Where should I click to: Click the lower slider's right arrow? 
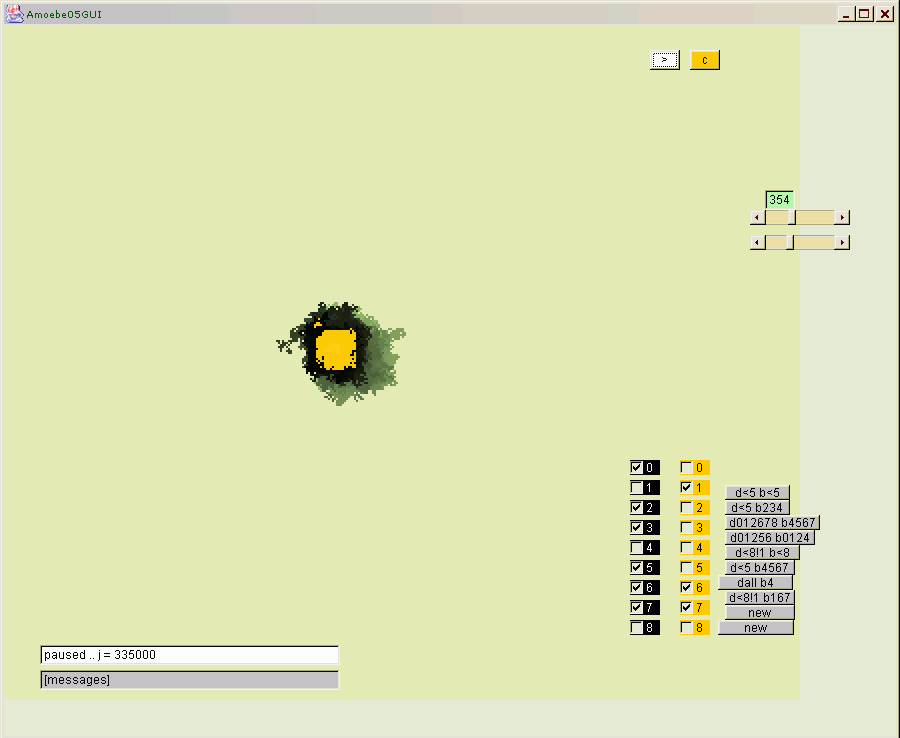(842, 242)
